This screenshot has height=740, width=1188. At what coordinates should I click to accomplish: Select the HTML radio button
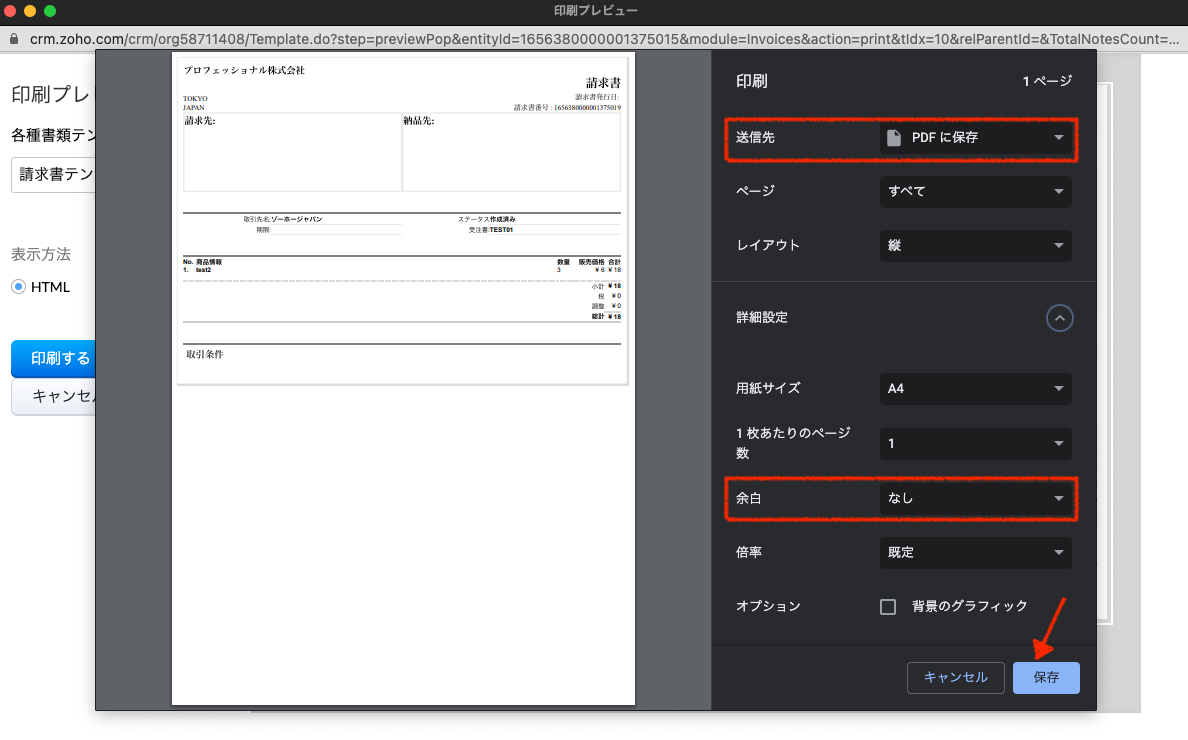point(18,287)
